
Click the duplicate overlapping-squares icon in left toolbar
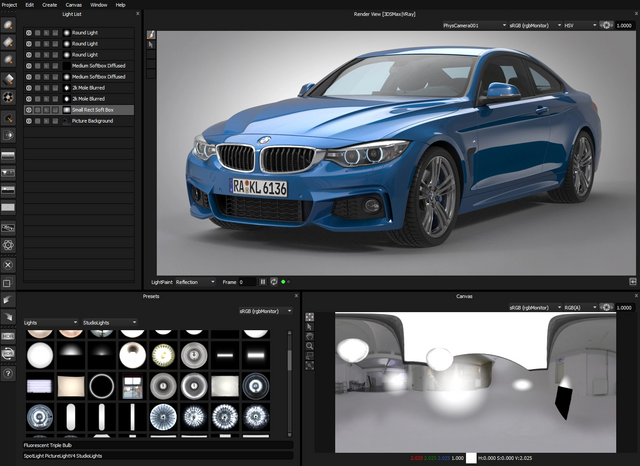point(8,282)
